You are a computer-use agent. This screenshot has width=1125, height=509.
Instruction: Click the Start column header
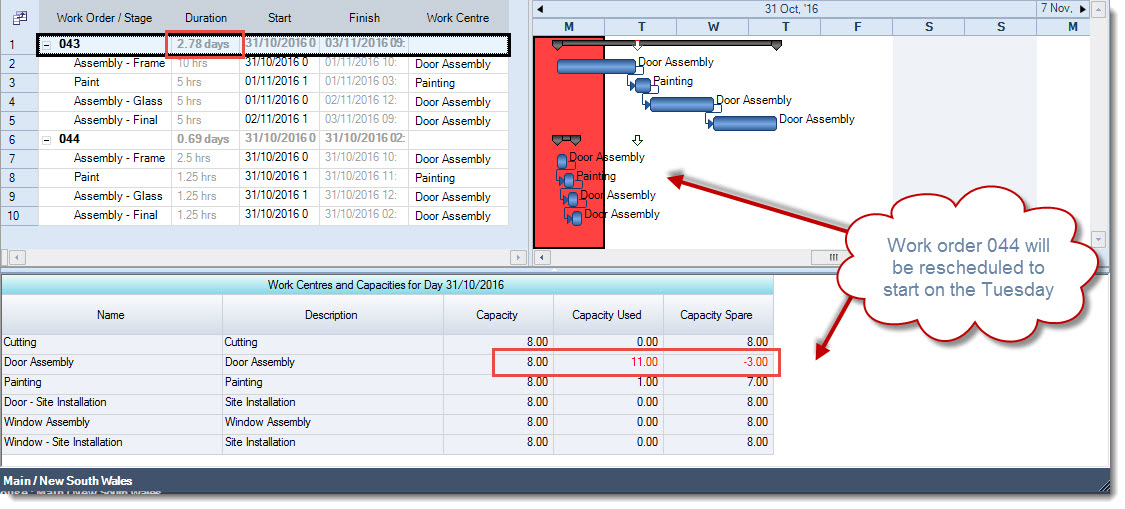coord(279,18)
